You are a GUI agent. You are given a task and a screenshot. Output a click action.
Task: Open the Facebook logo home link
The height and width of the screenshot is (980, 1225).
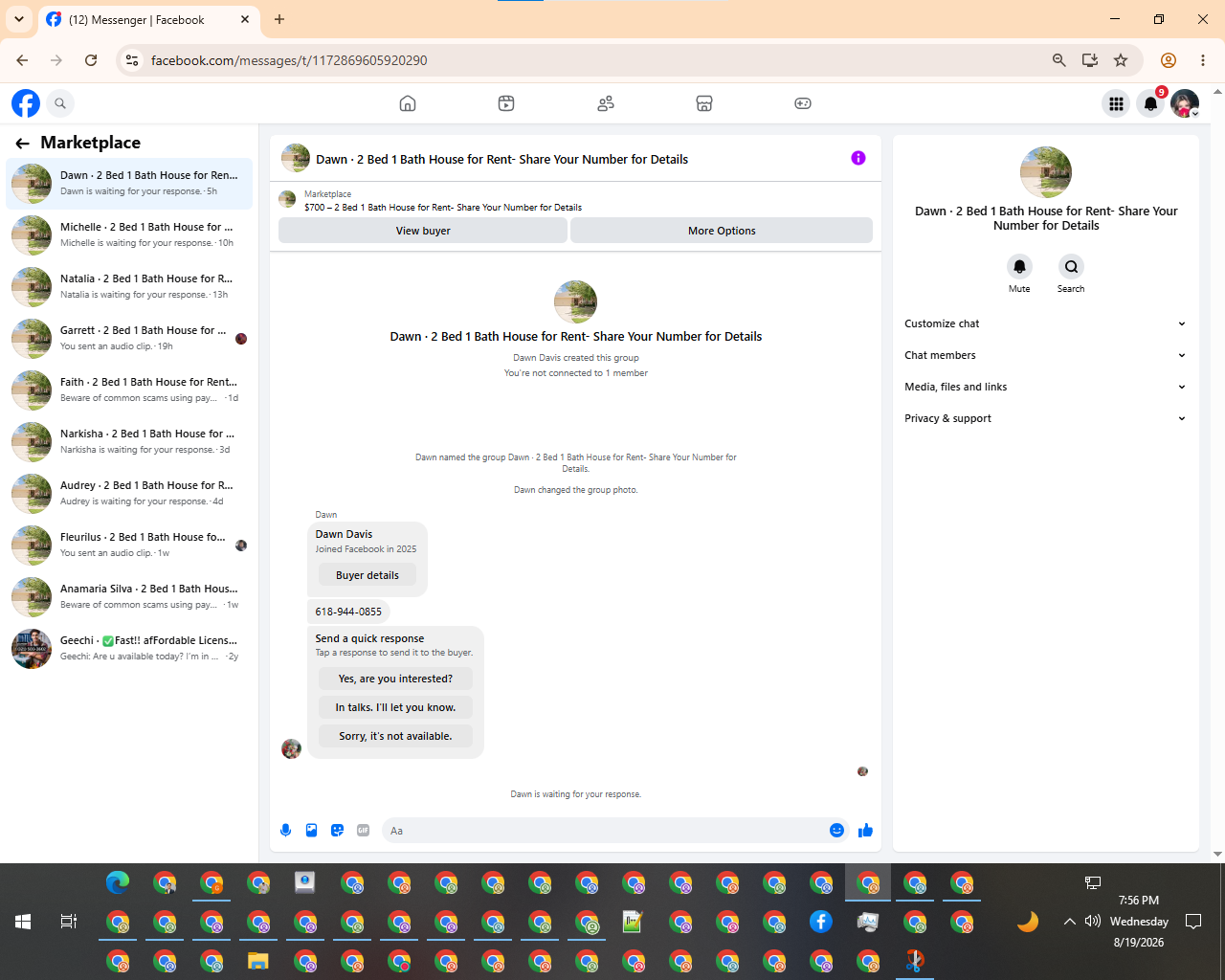(x=26, y=103)
